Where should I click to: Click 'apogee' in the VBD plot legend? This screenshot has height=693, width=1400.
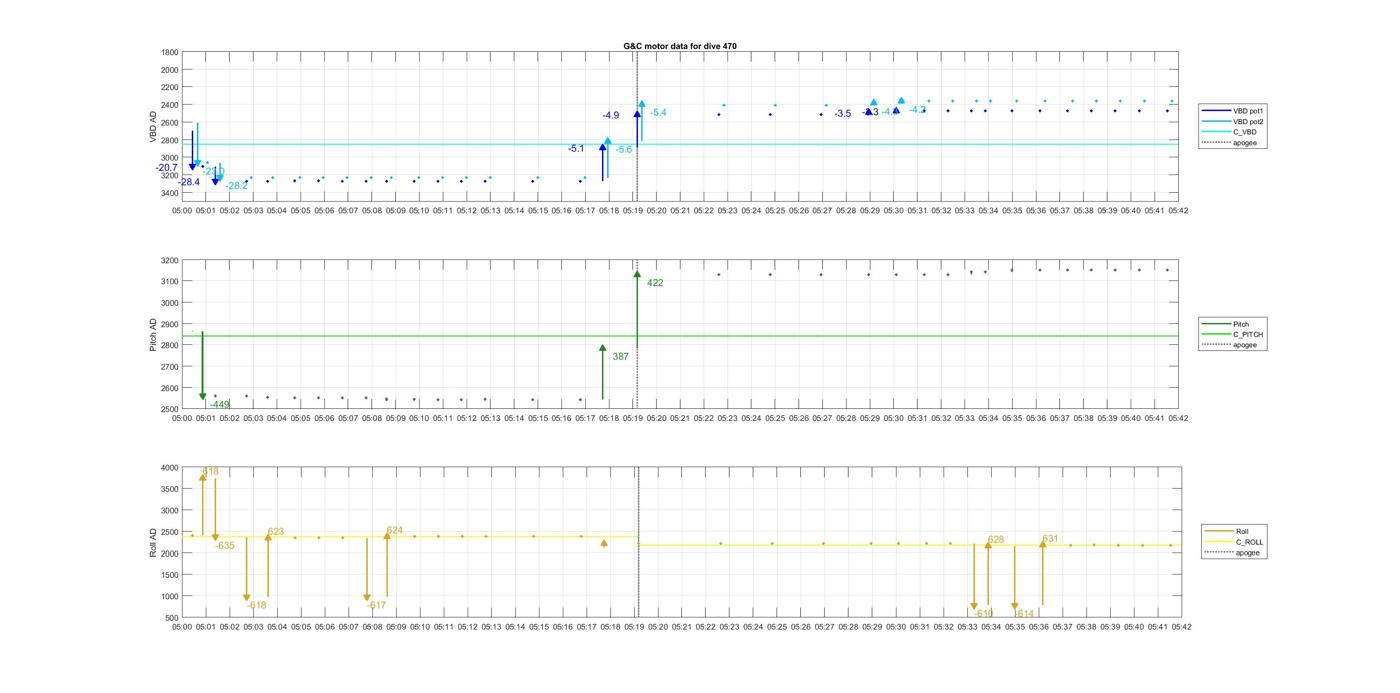[1245, 143]
